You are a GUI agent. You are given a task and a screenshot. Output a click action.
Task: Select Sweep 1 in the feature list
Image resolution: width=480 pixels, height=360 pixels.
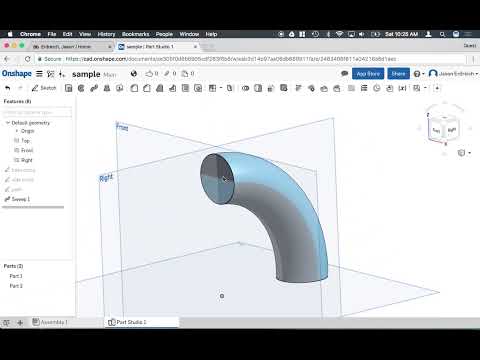coord(21,199)
